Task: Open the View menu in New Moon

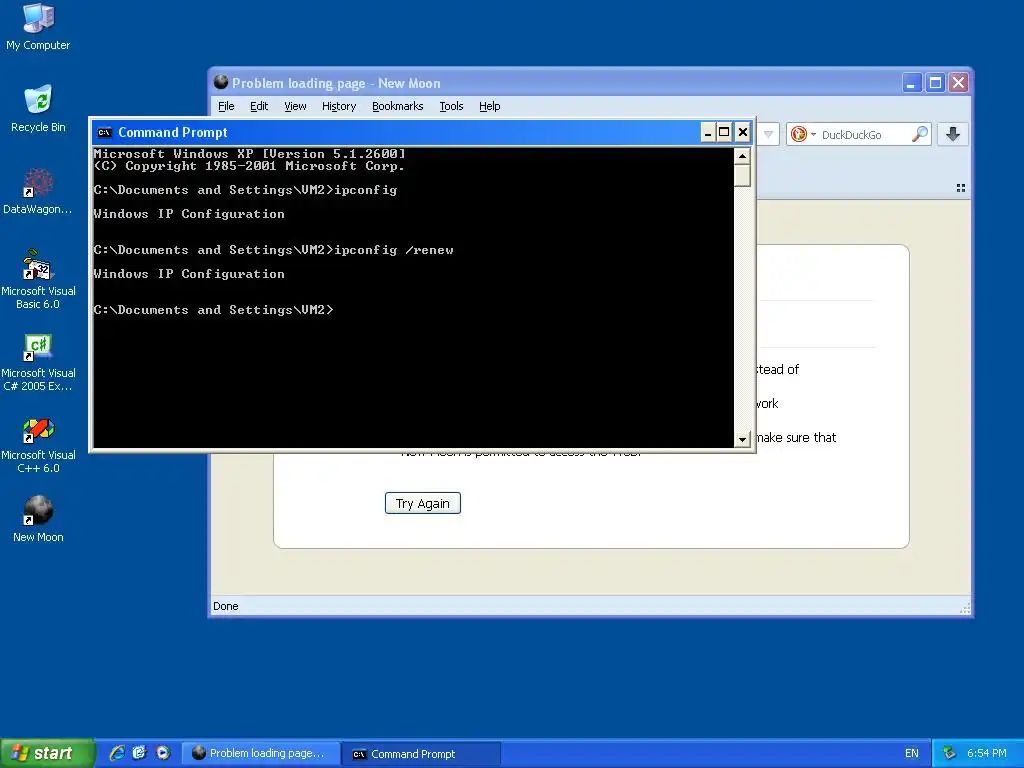Action: coord(295,106)
